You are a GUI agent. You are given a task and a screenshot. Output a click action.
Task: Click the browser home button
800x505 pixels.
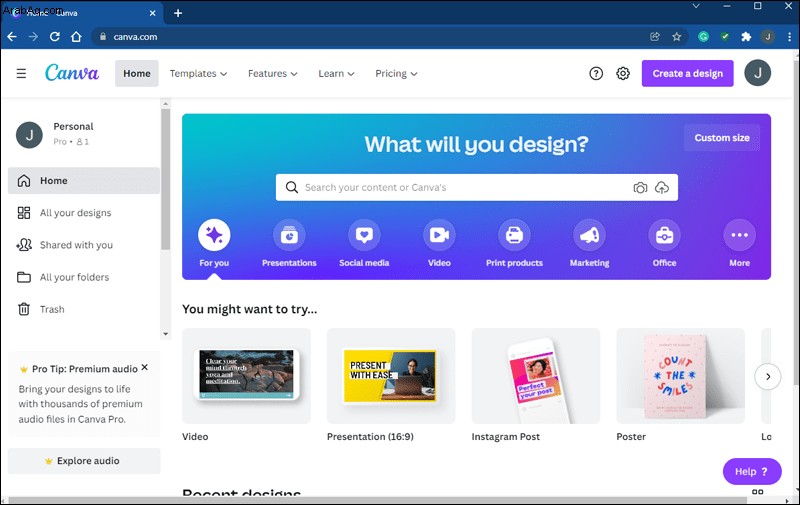tap(76, 37)
